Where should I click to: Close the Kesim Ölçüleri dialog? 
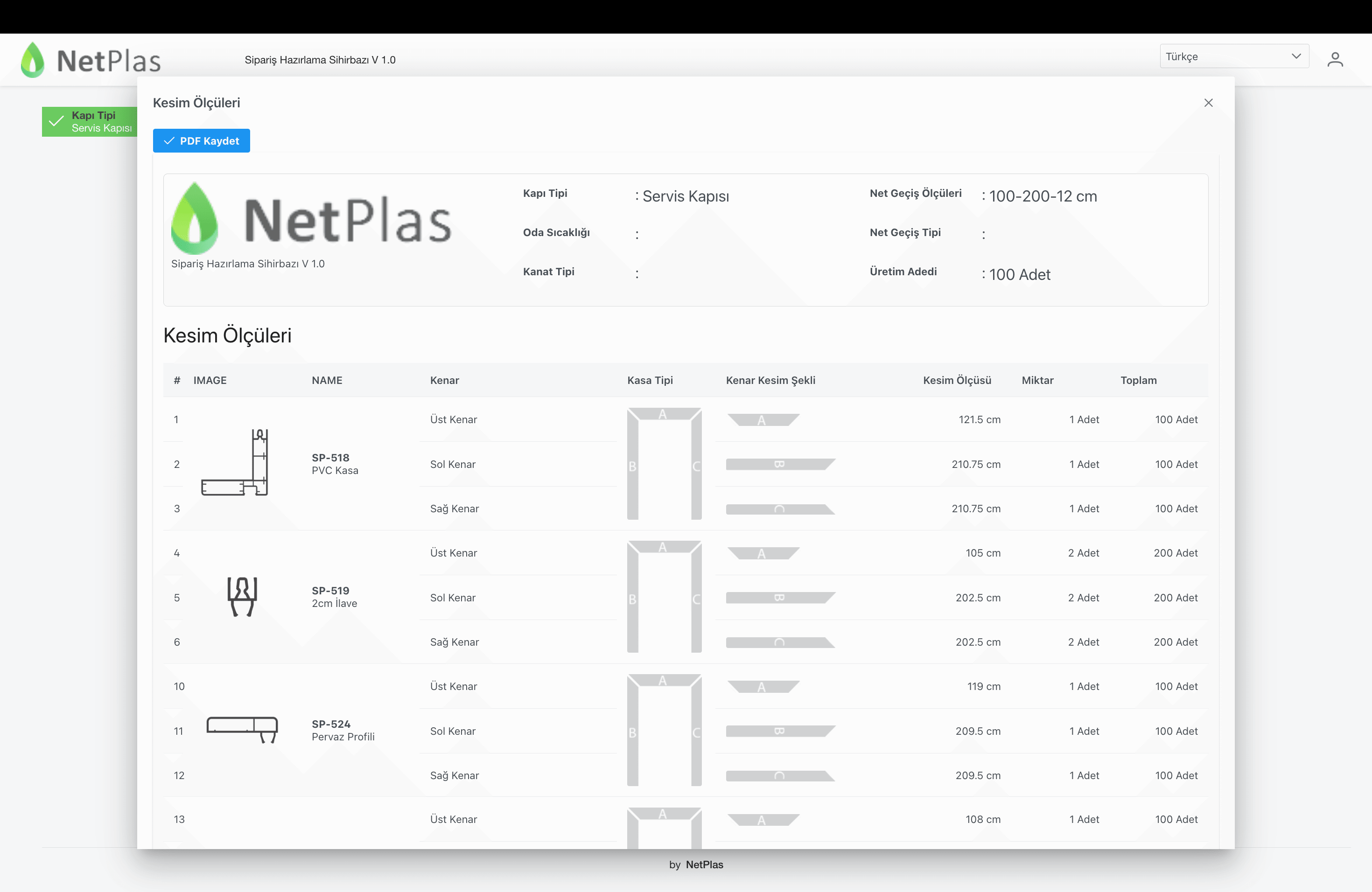click(1208, 103)
